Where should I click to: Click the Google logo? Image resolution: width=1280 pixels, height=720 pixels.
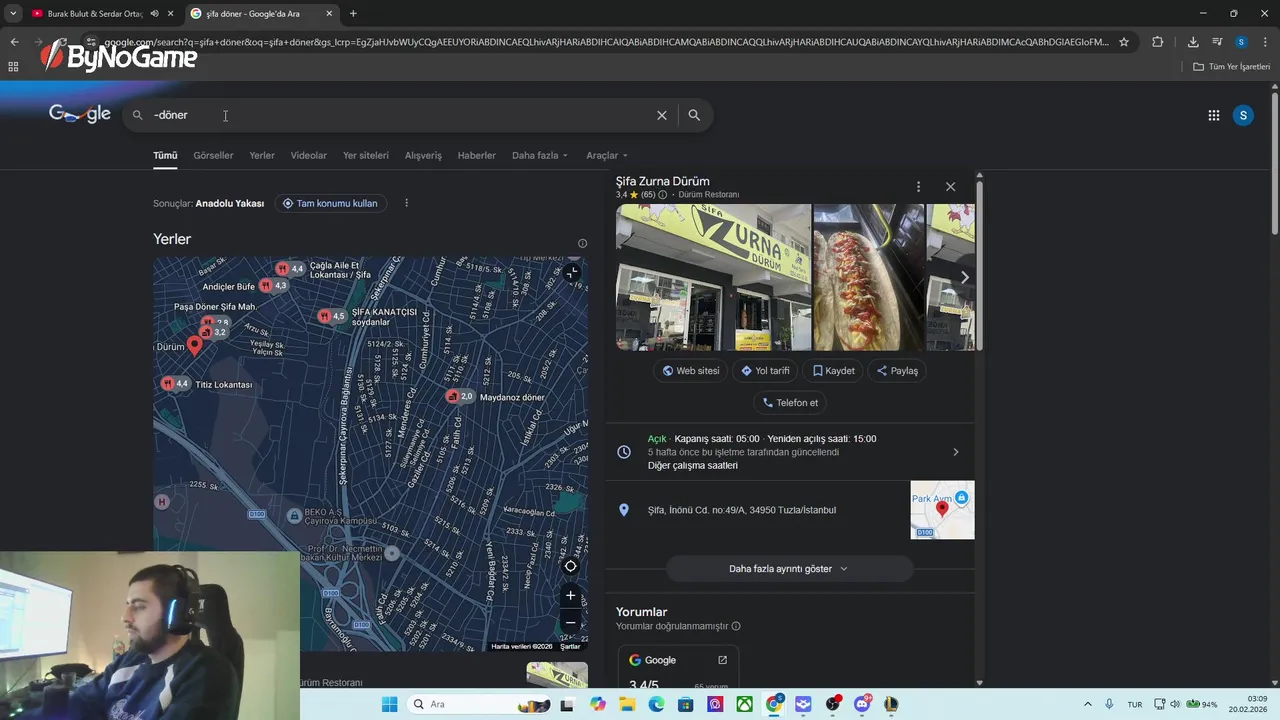tap(80, 114)
